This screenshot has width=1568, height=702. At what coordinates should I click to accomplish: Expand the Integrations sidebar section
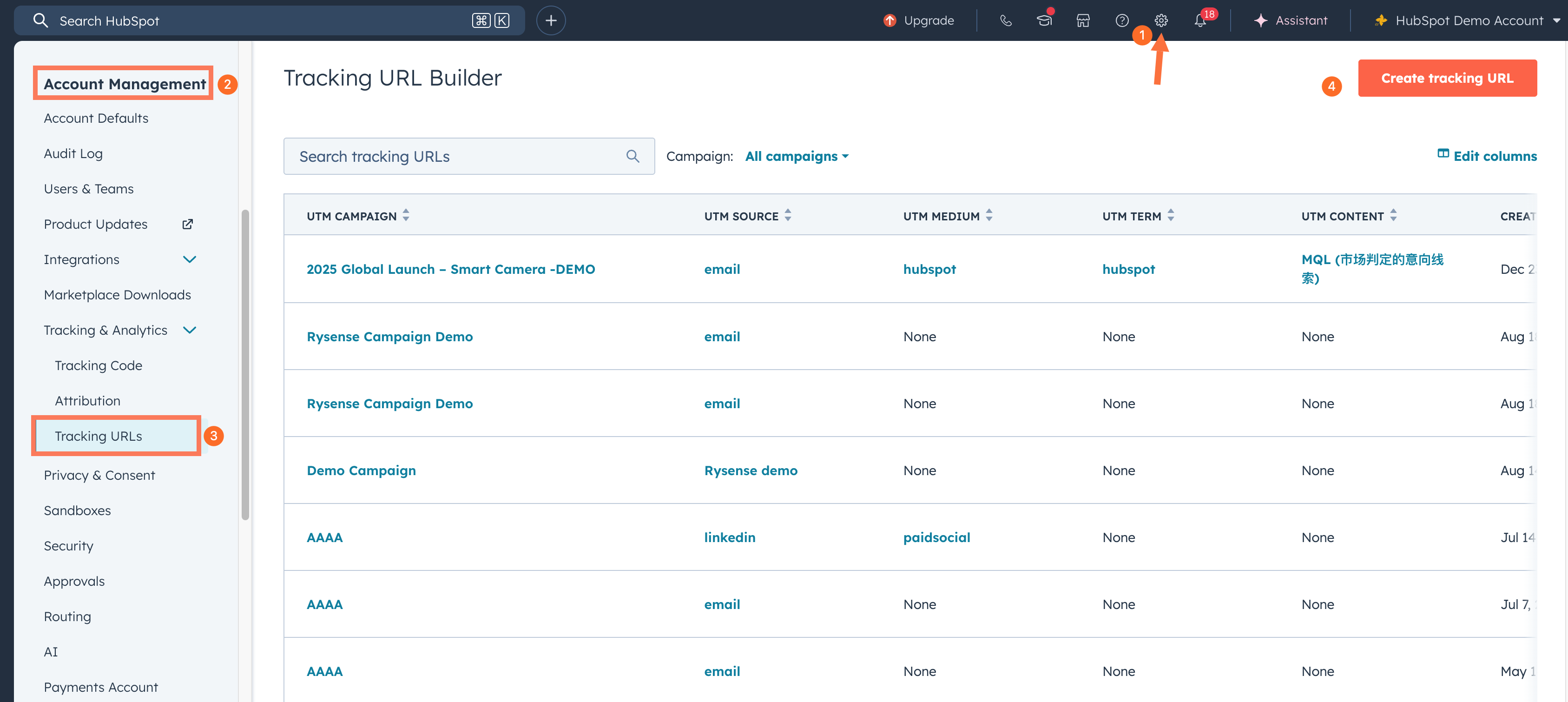click(189, 259)
